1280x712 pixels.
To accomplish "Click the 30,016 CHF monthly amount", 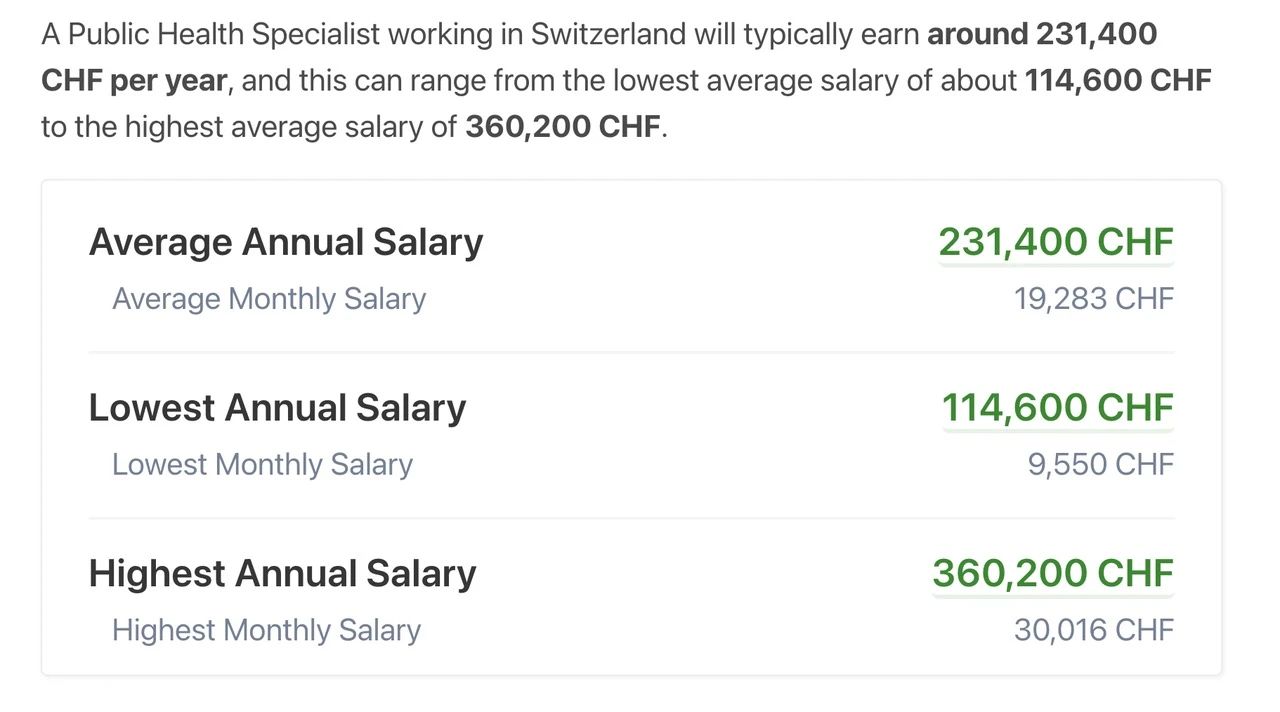I will point(1094,631).
